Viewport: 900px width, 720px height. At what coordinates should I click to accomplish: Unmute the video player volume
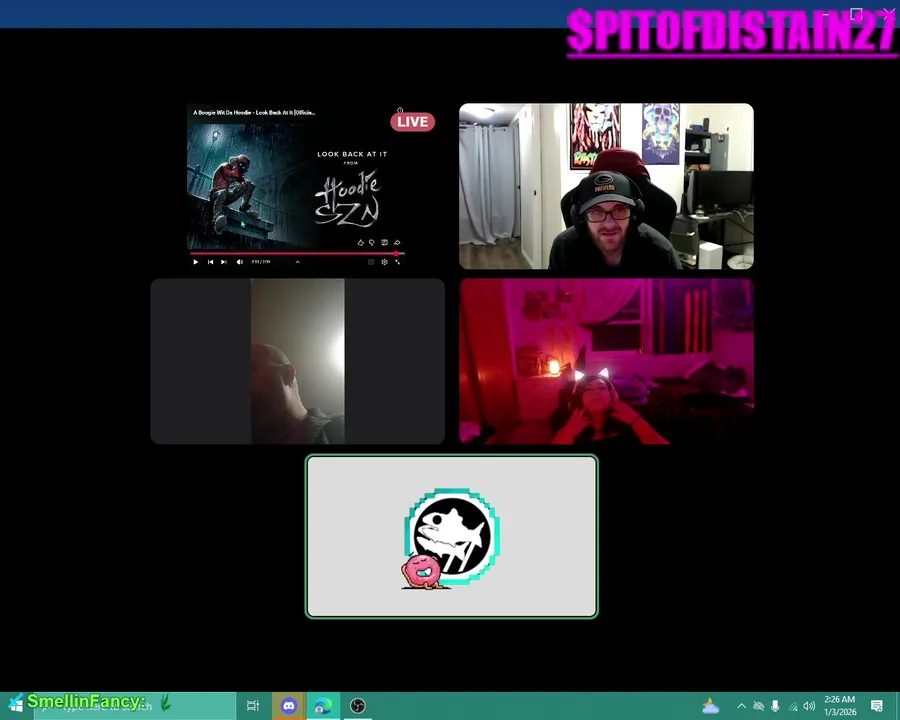(240, 262)
